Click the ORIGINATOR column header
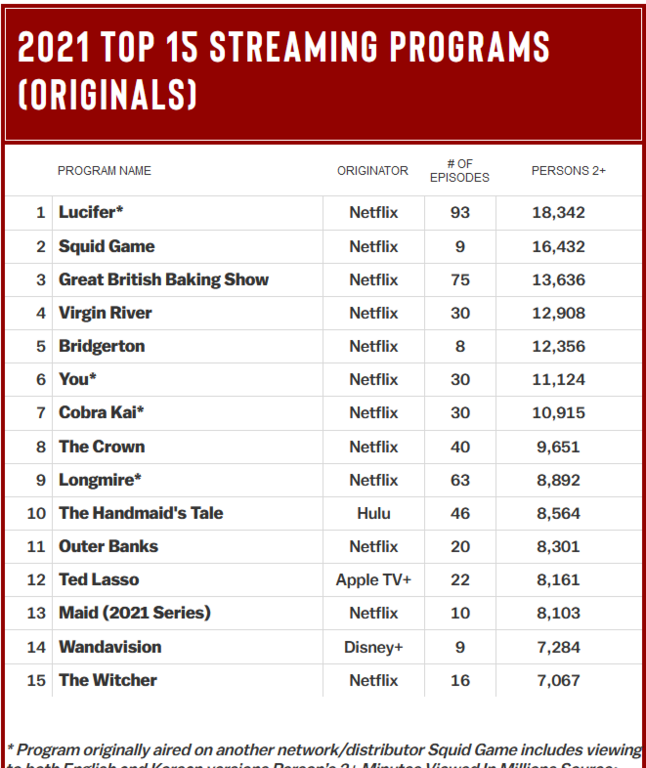The width and height of the screenshot is (646, 768). [x=372, y=171]
